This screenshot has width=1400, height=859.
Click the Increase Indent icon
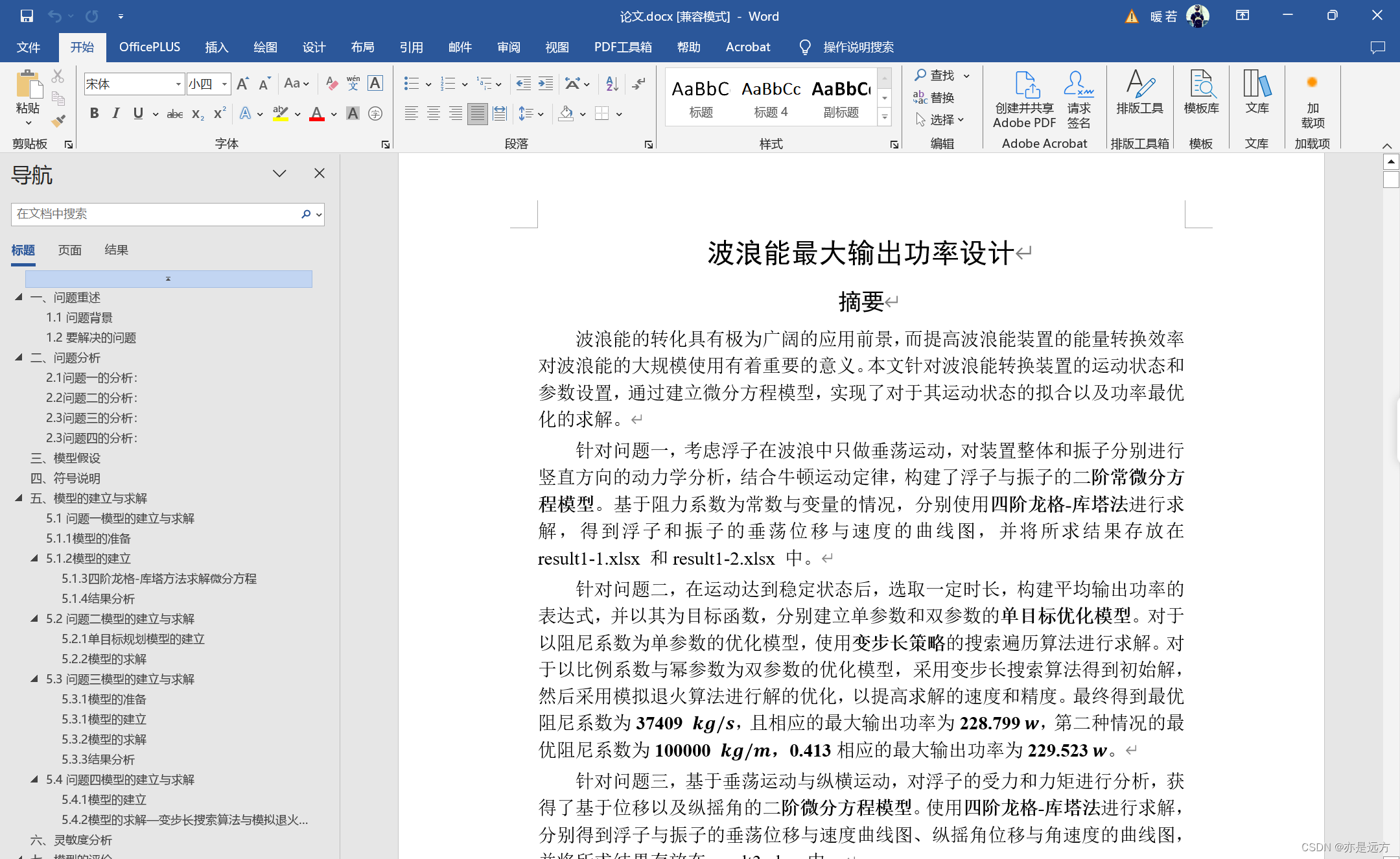pyautogui.click(x=546, y=83)
